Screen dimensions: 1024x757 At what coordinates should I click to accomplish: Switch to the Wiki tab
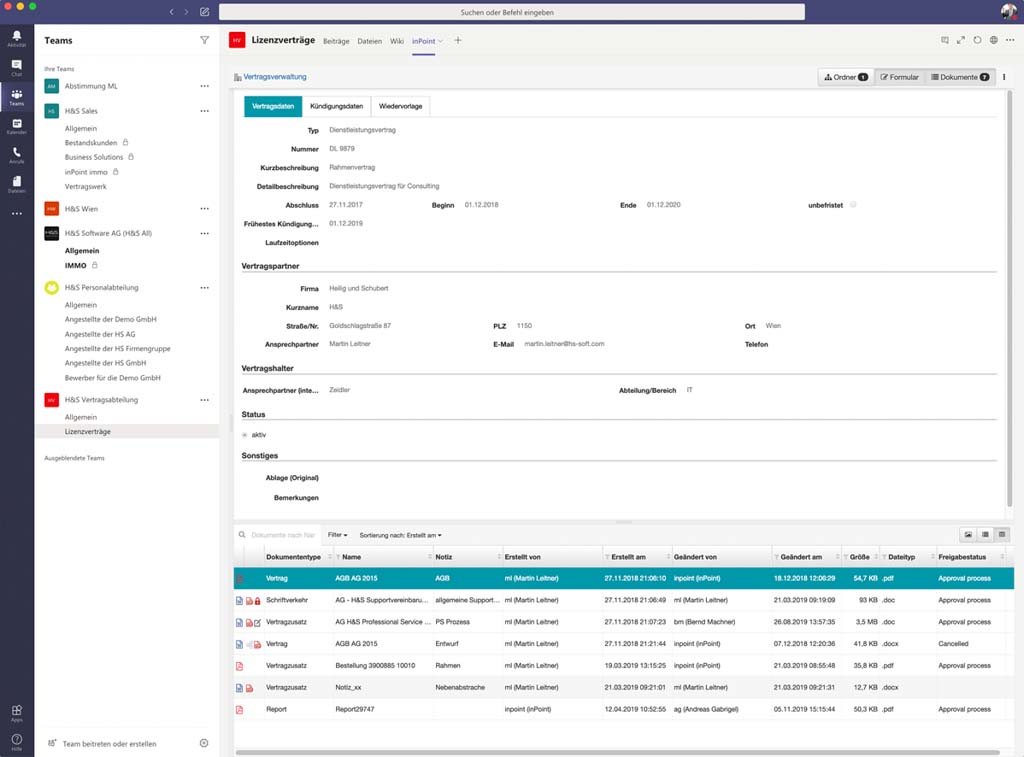pos(397,41)
